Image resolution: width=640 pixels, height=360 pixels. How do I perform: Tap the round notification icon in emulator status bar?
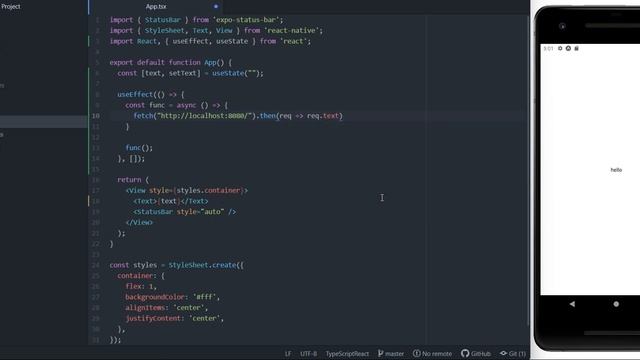(x=568, y=48)
